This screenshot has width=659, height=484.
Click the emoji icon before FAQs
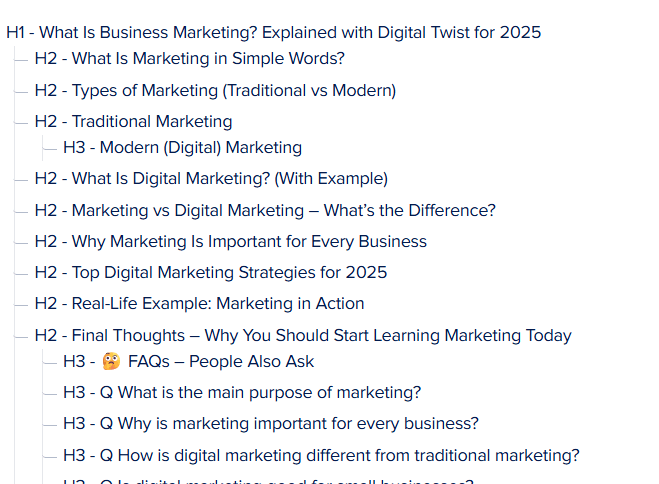pyautogui.click(x=111, y=361)
